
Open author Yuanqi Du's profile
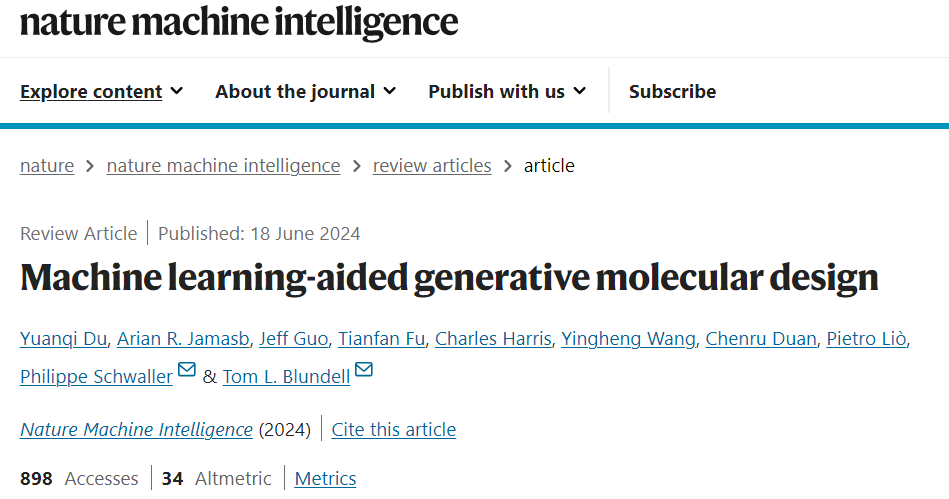(63, 339)
